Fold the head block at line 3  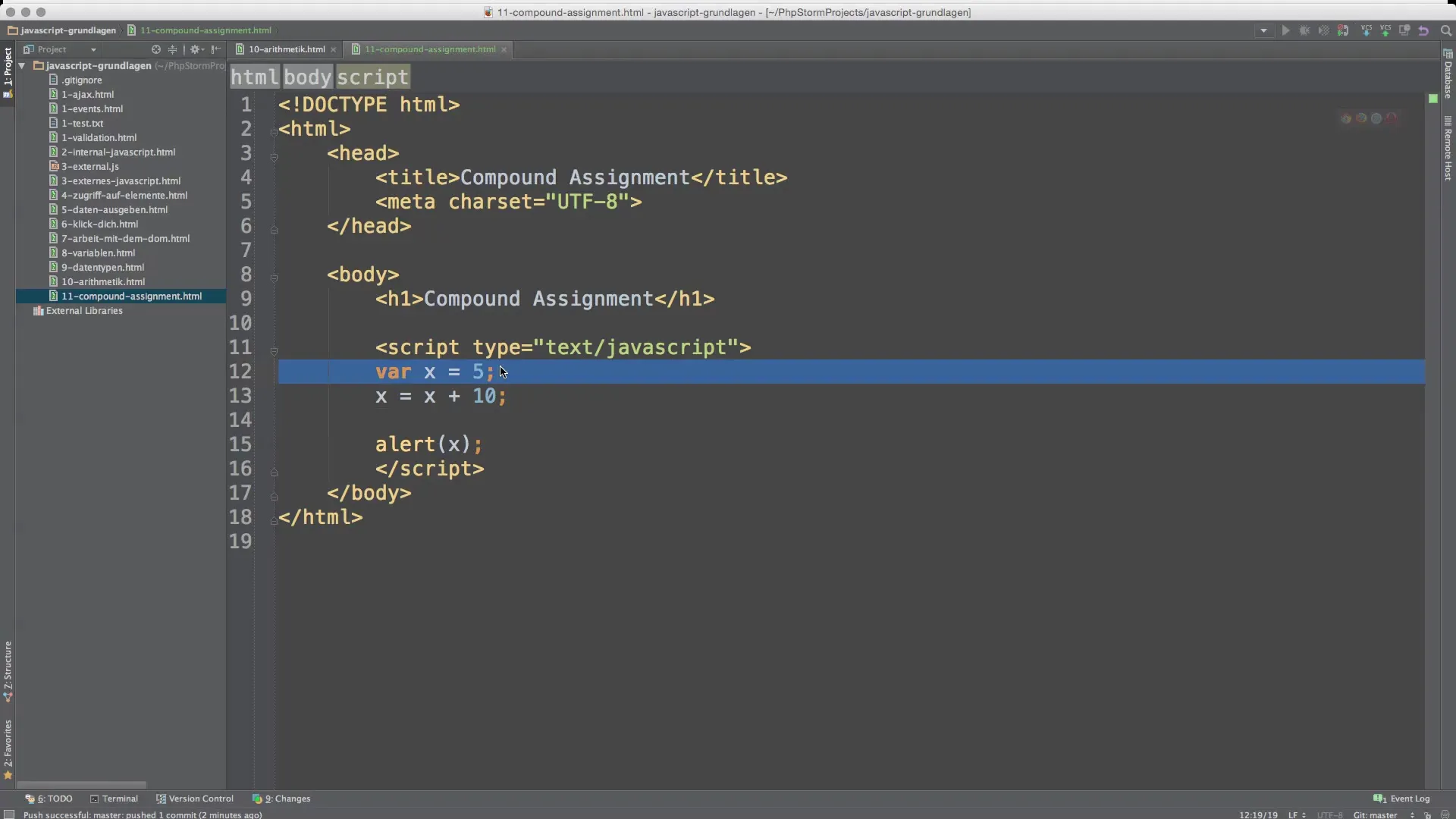(274, 157)
